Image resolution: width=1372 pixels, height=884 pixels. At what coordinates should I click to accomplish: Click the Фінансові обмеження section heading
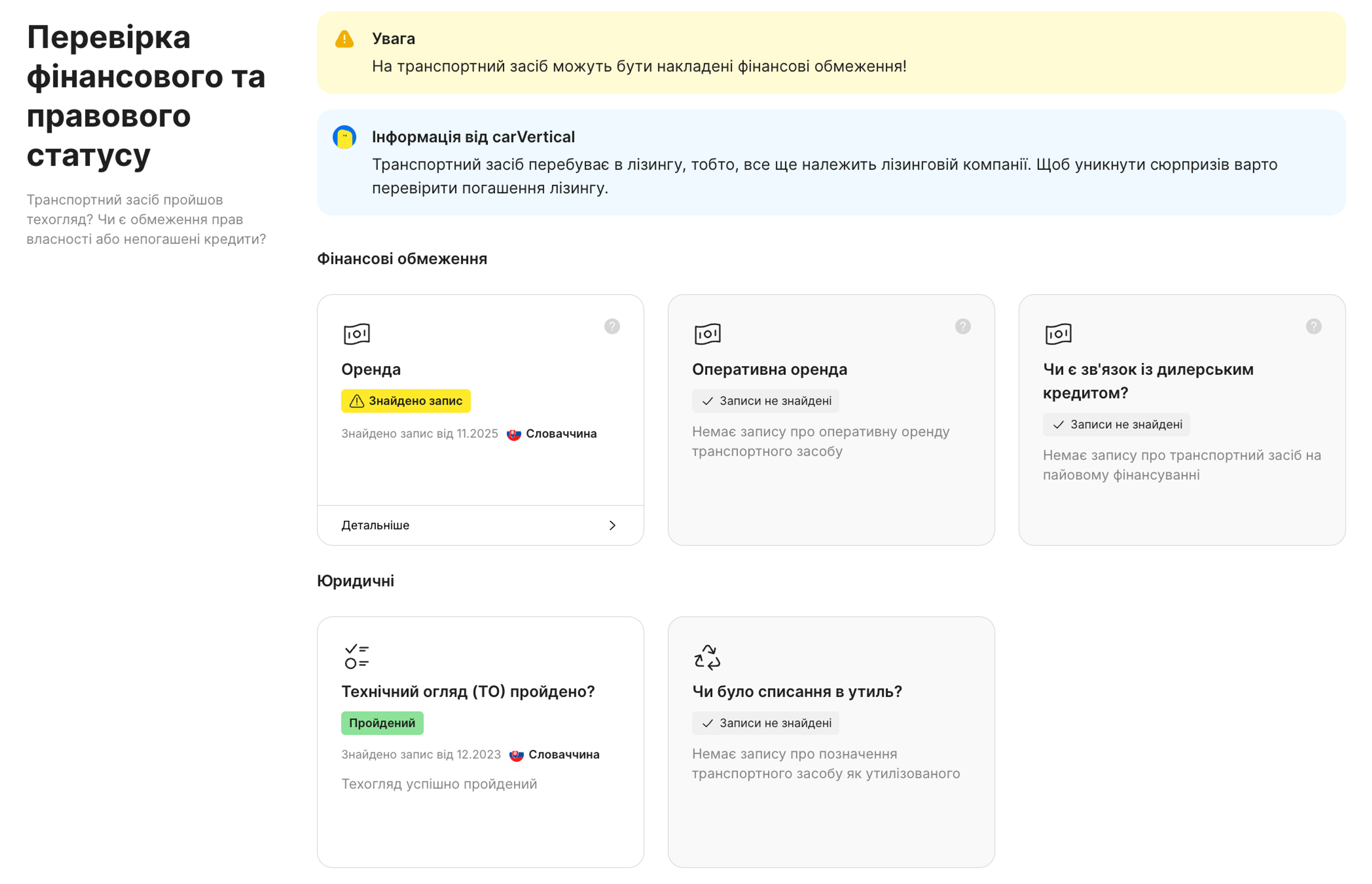tap(402, 259)
